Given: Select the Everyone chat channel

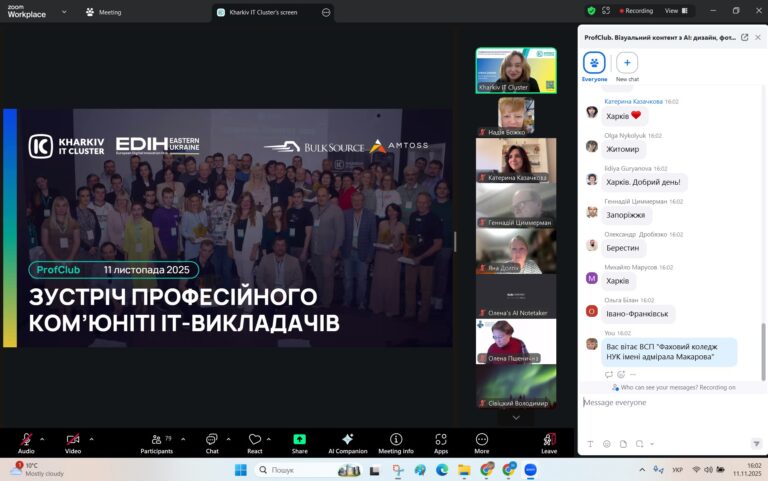Looking at the screenshot, I should 594,67.
